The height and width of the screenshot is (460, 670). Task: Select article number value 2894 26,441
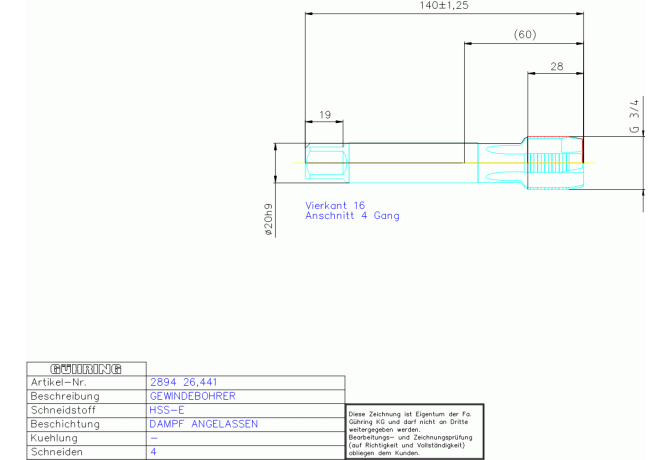[x=183, y=382]
